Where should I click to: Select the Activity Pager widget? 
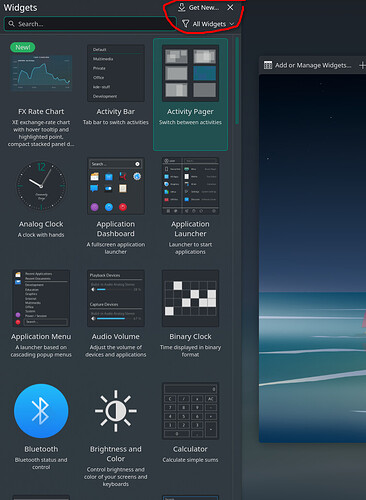(190, 94)
